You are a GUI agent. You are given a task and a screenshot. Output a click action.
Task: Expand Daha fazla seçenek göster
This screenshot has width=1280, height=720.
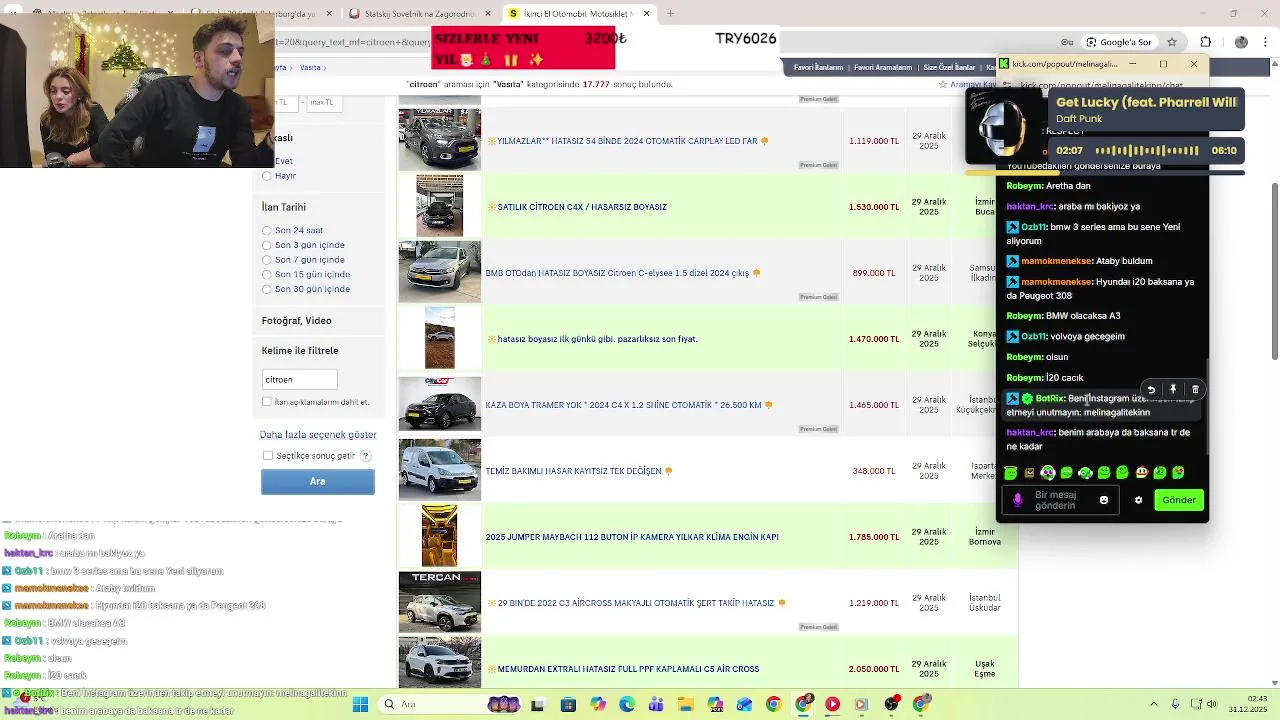click(318, 435)
